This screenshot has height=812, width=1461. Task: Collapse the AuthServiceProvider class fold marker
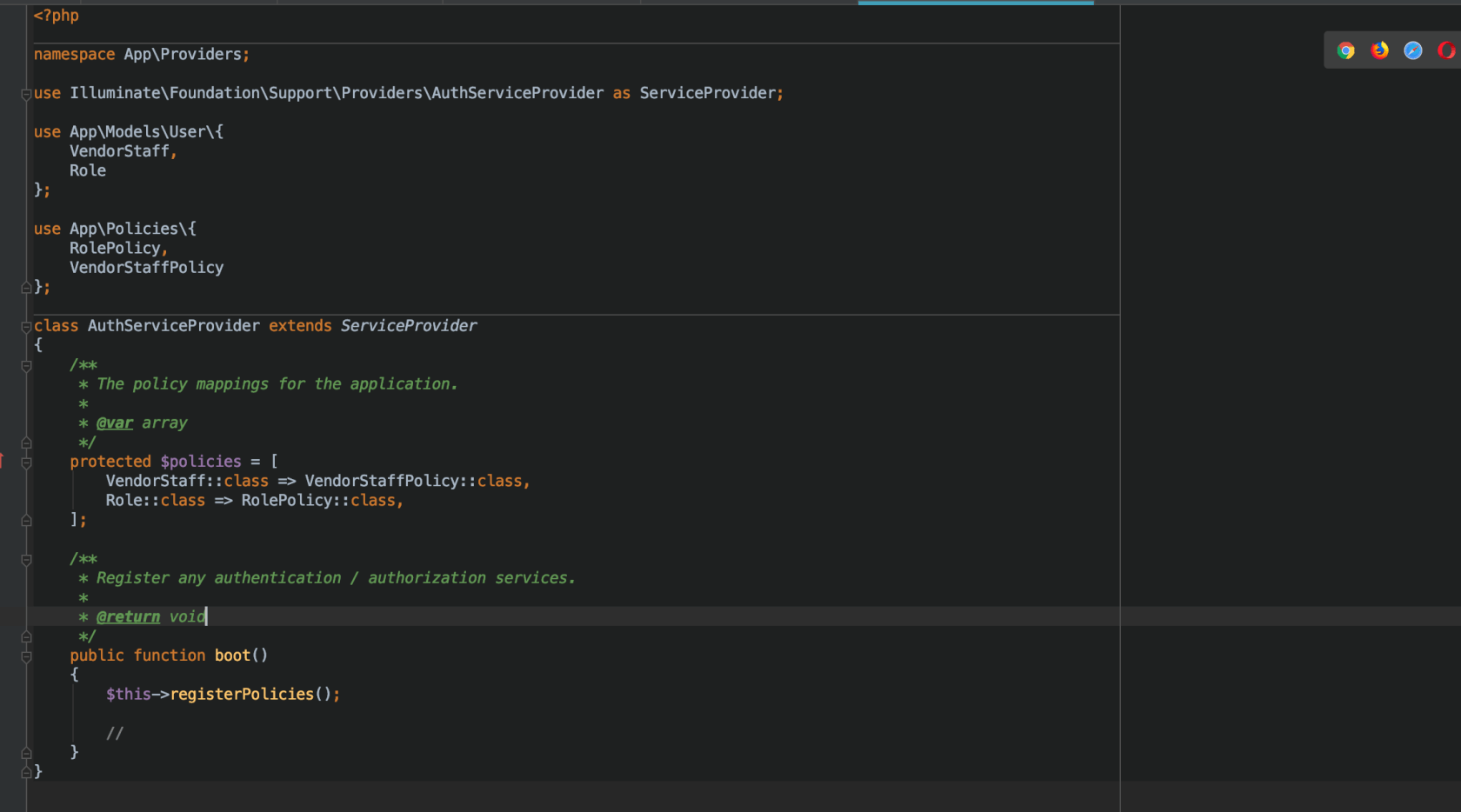pos(26,327)
